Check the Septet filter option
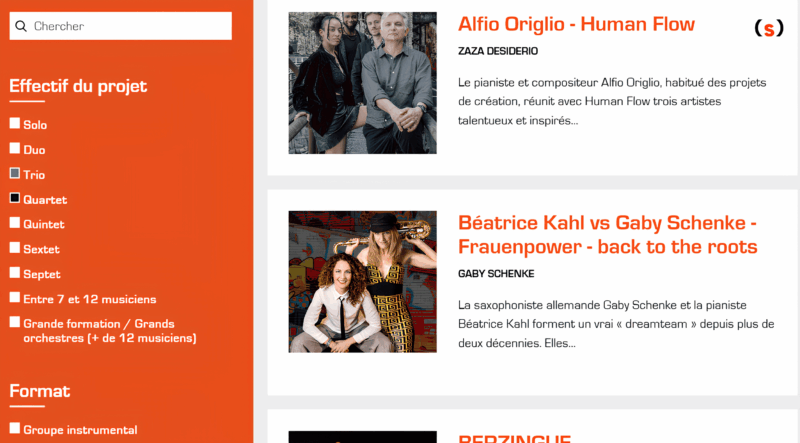 [15, 273]
